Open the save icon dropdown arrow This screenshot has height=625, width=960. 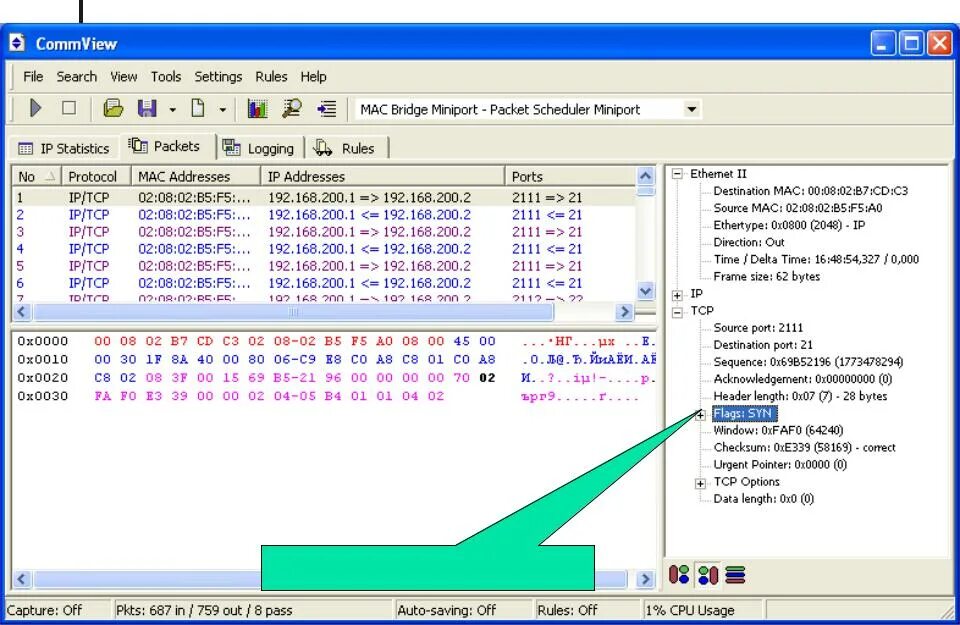point(173,110)
